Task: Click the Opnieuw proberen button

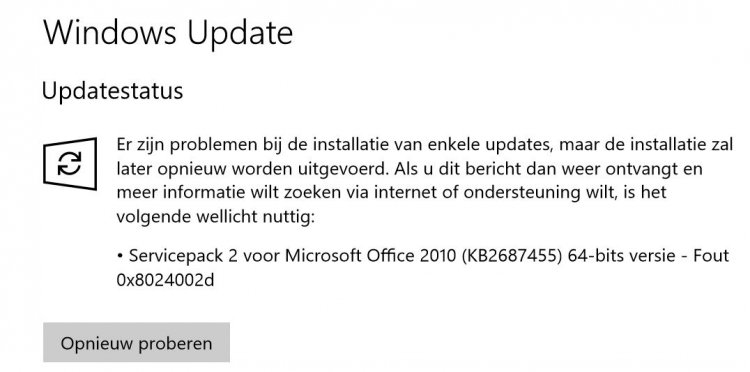Action: click(x=136, y=342)
